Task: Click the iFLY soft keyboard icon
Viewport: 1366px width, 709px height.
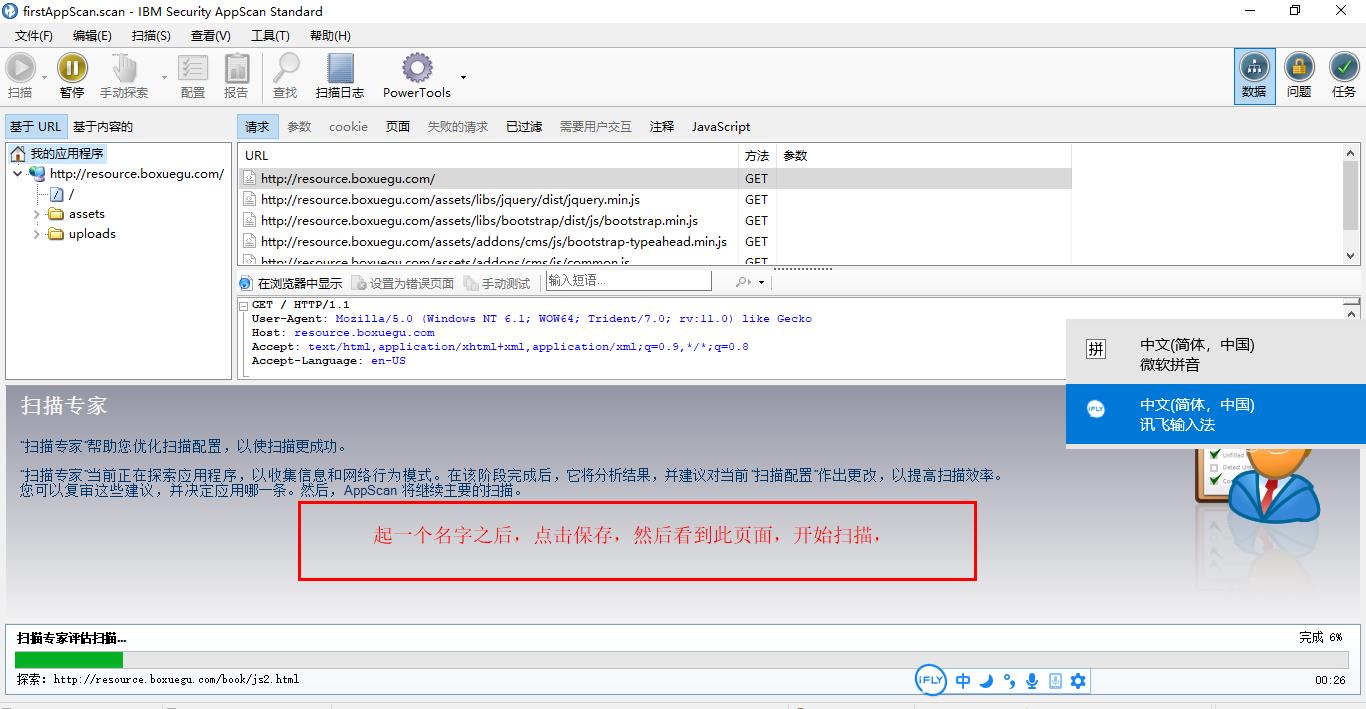Action: [x=1055, y=681]
